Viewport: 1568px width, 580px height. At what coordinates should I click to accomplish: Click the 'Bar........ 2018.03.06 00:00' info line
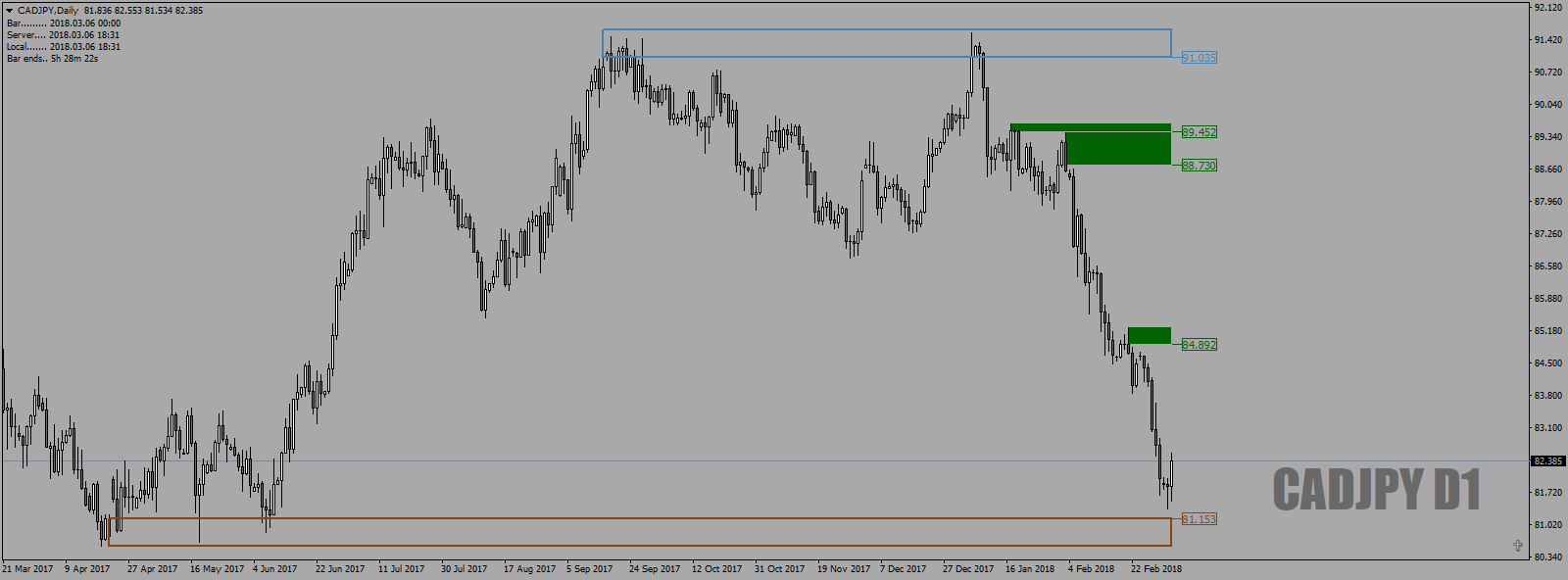[64, 23]
